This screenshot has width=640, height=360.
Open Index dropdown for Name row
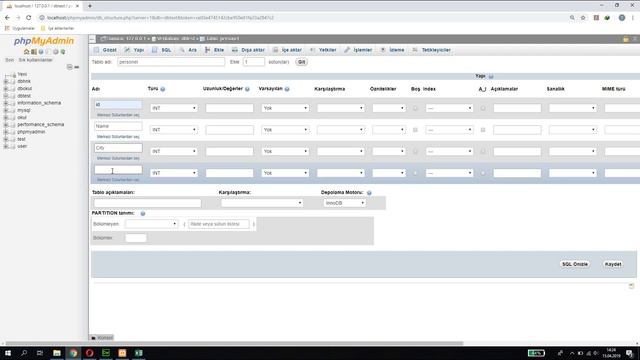[x=449, y=130]
